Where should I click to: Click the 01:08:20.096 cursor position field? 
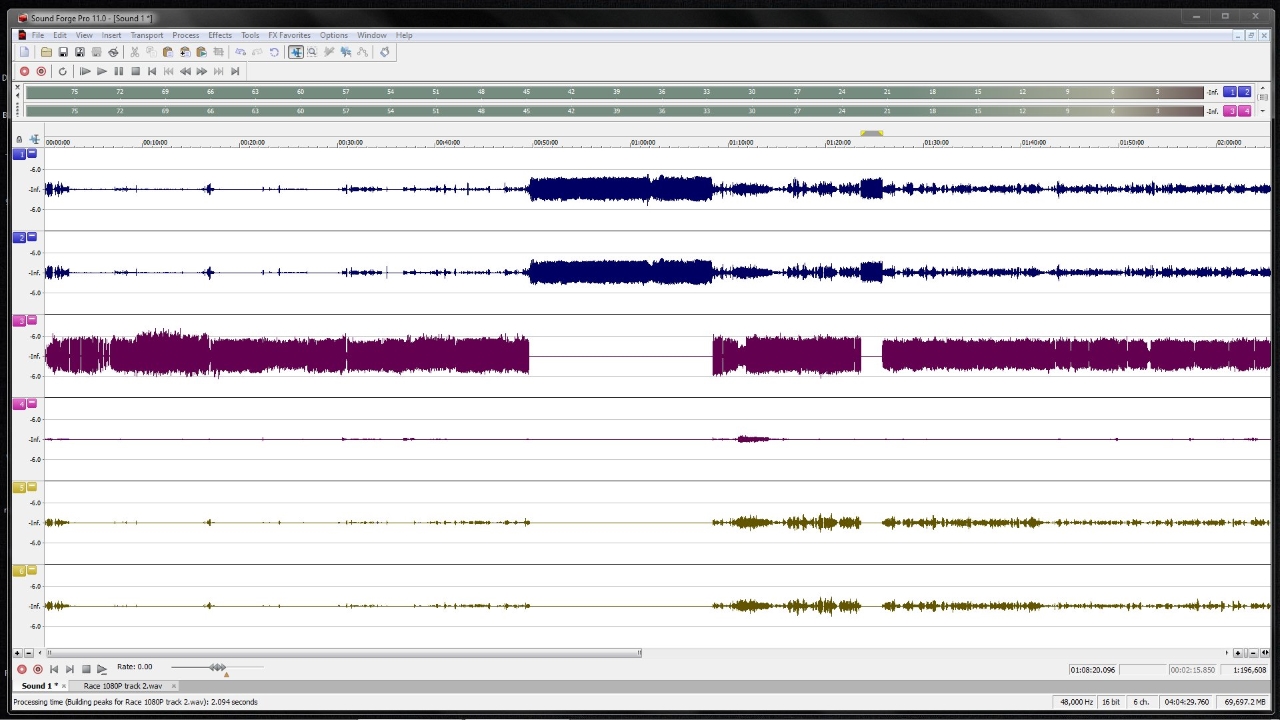coord(1092,670)
